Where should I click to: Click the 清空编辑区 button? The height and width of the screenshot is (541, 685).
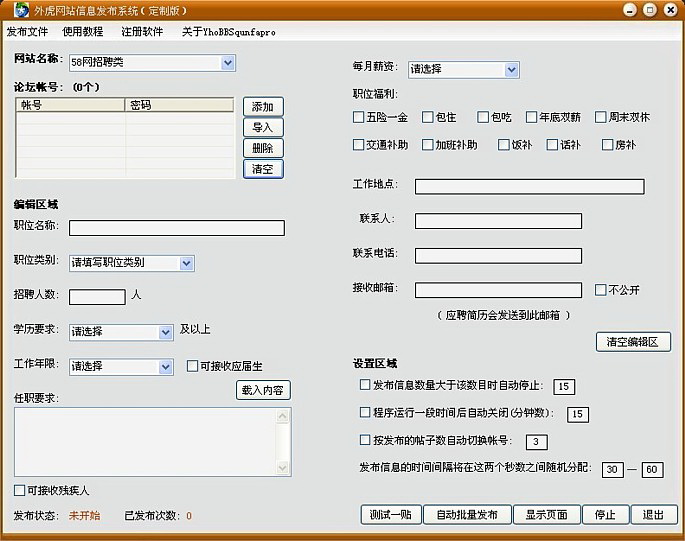tap(633, 342)
